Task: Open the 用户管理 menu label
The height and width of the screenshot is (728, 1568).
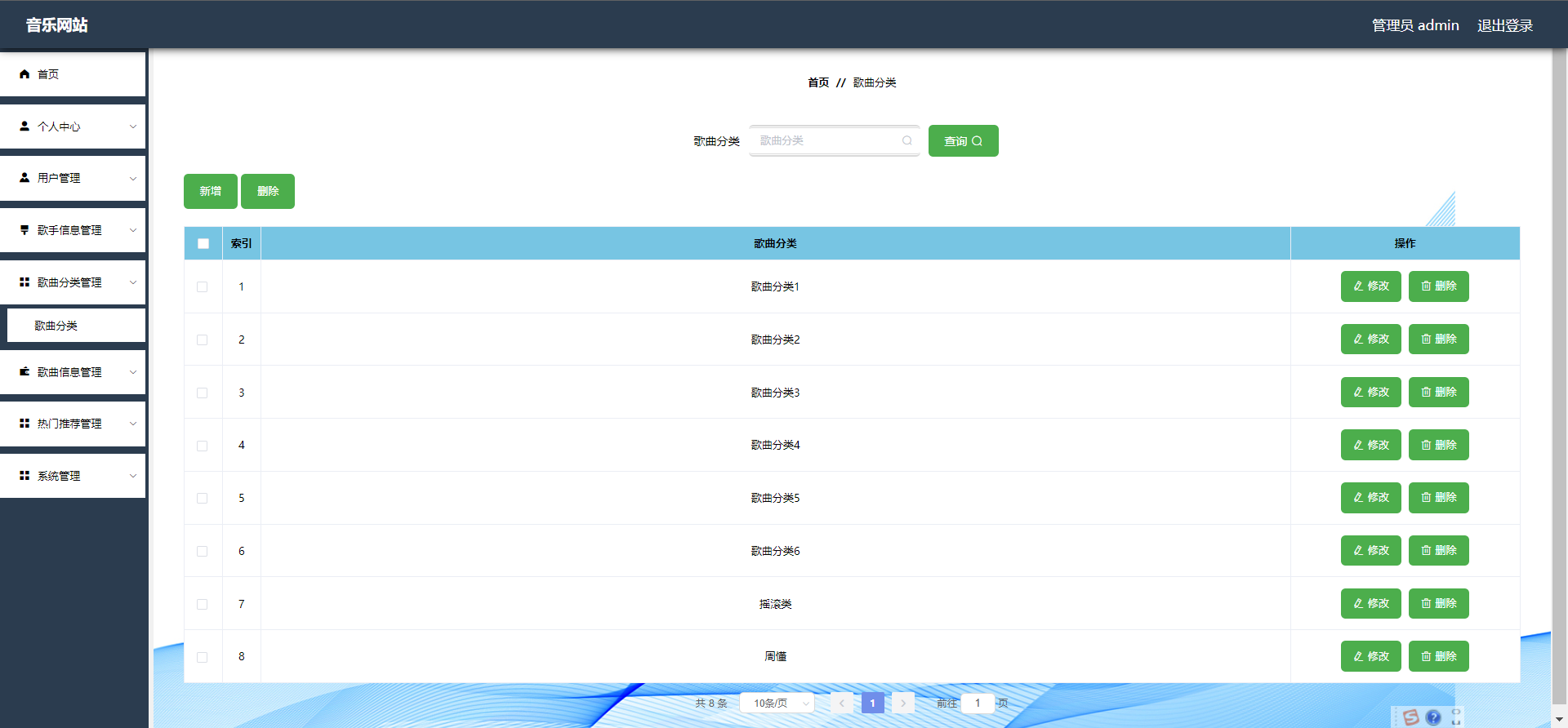Action: [x=59, y=178]
